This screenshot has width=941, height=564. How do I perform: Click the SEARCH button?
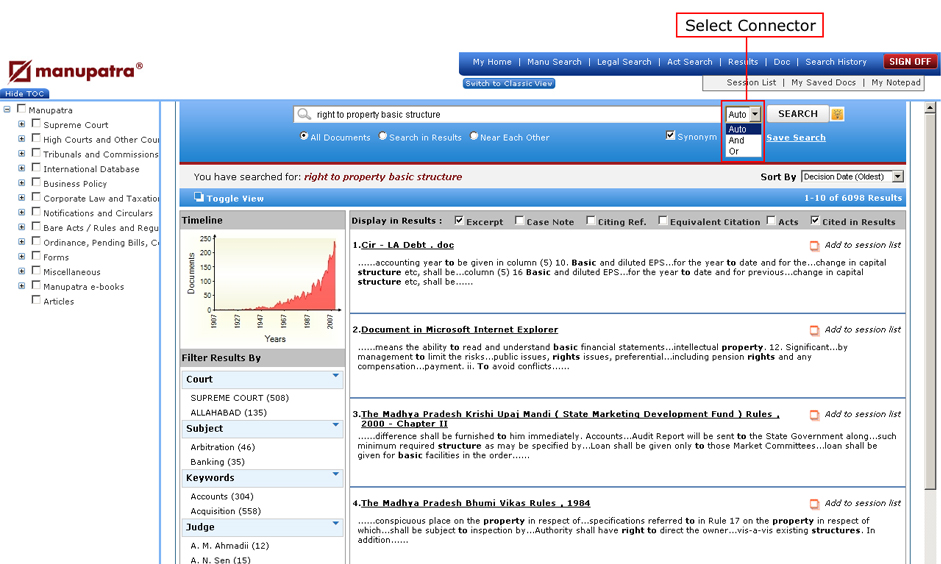point(798,114)
